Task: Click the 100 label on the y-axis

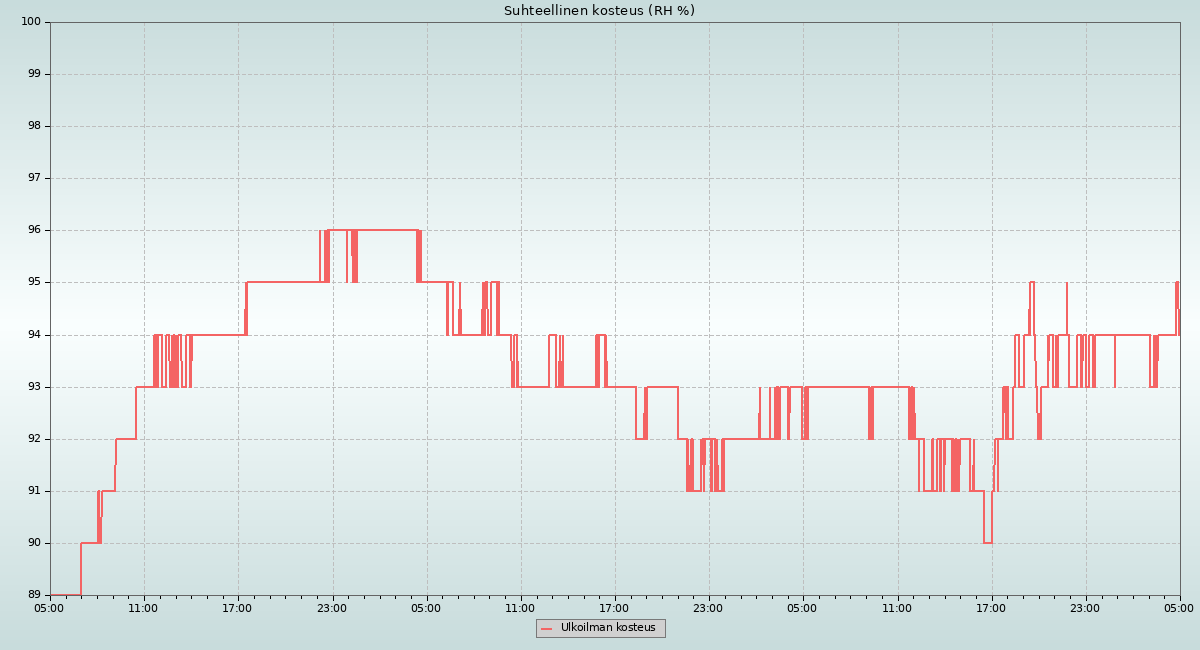Action: click(31, 22)
